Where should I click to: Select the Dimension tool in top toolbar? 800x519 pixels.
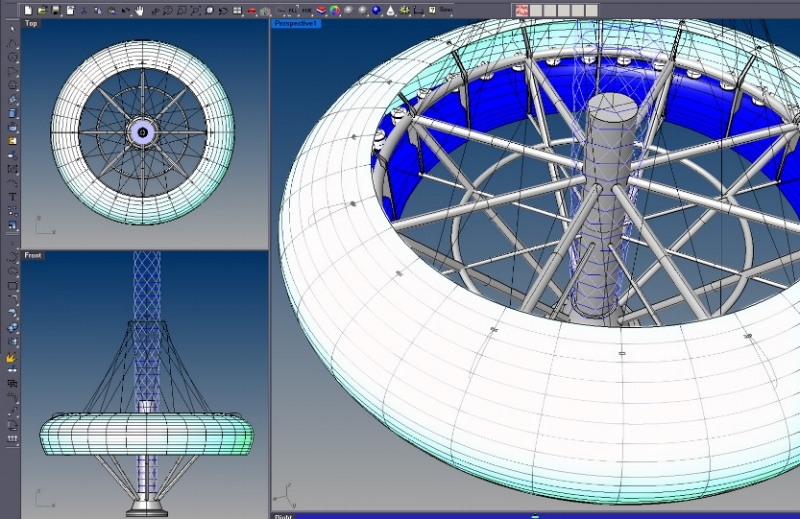click(418, 10)
